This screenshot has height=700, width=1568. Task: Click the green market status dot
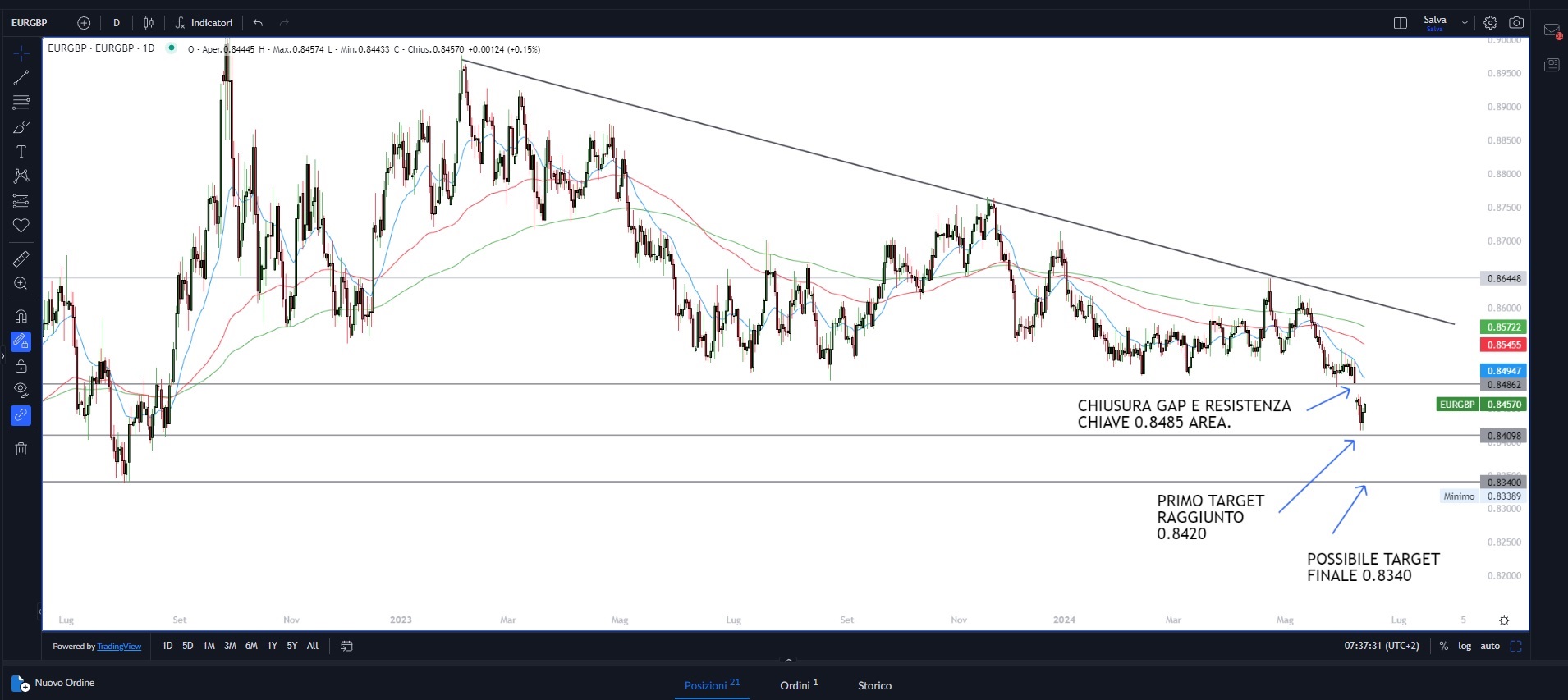(172, 48)
